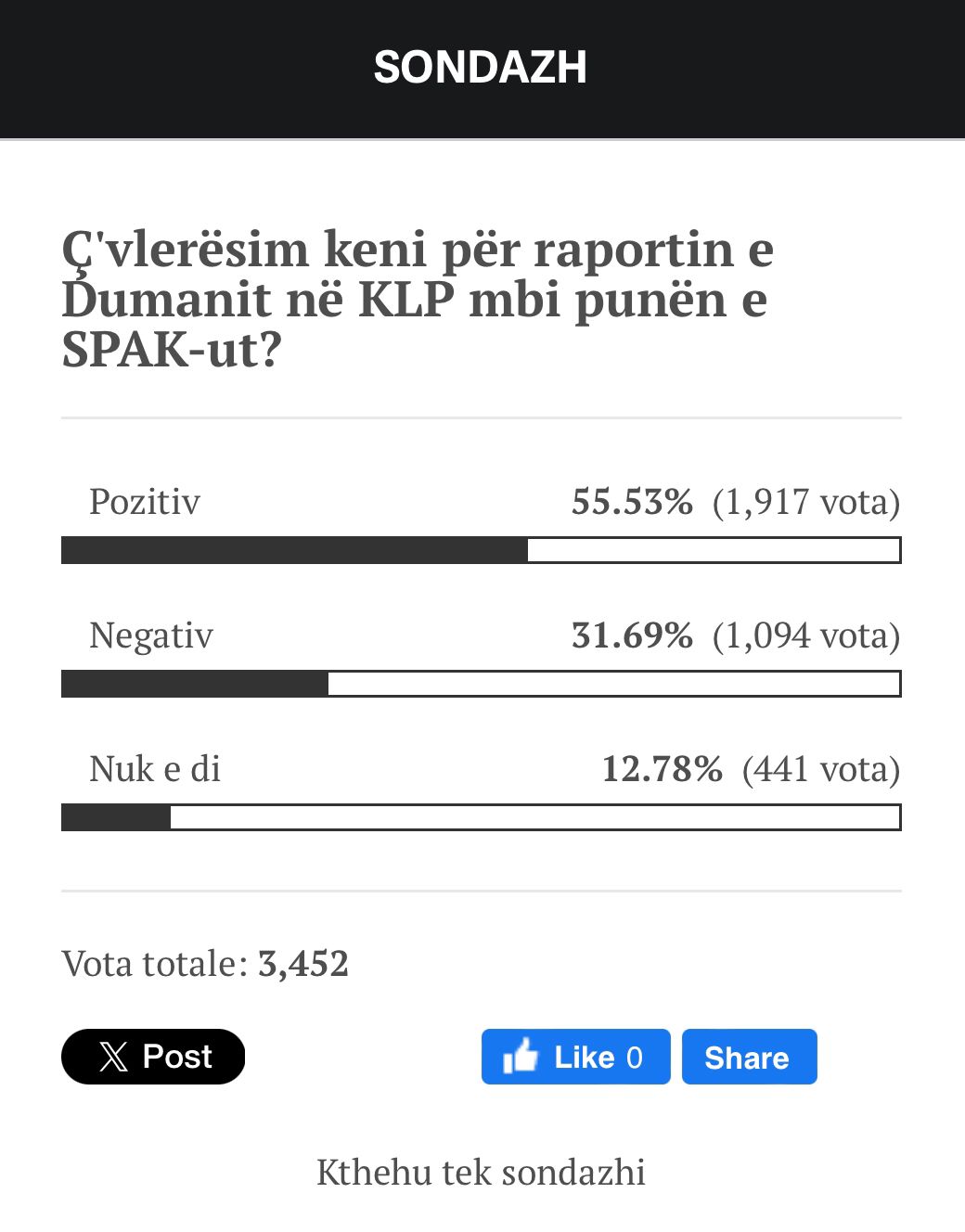Viewport: 965px width, 1232px height.
Task: Click the "Nuk e di" result bar
Action: [481, 817]
